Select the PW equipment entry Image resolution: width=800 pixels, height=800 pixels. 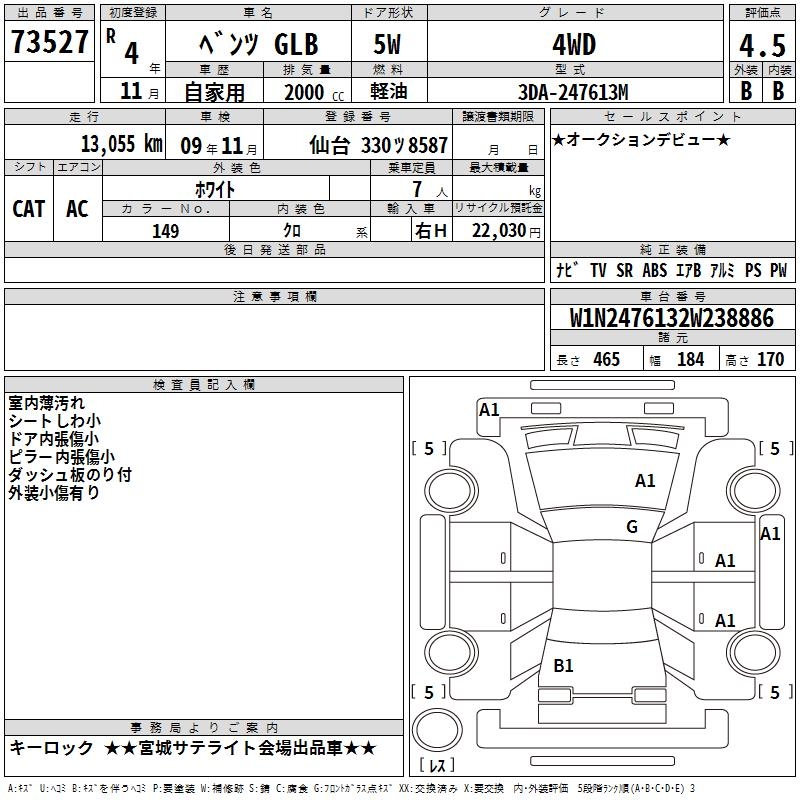click(x=779, y=270)
